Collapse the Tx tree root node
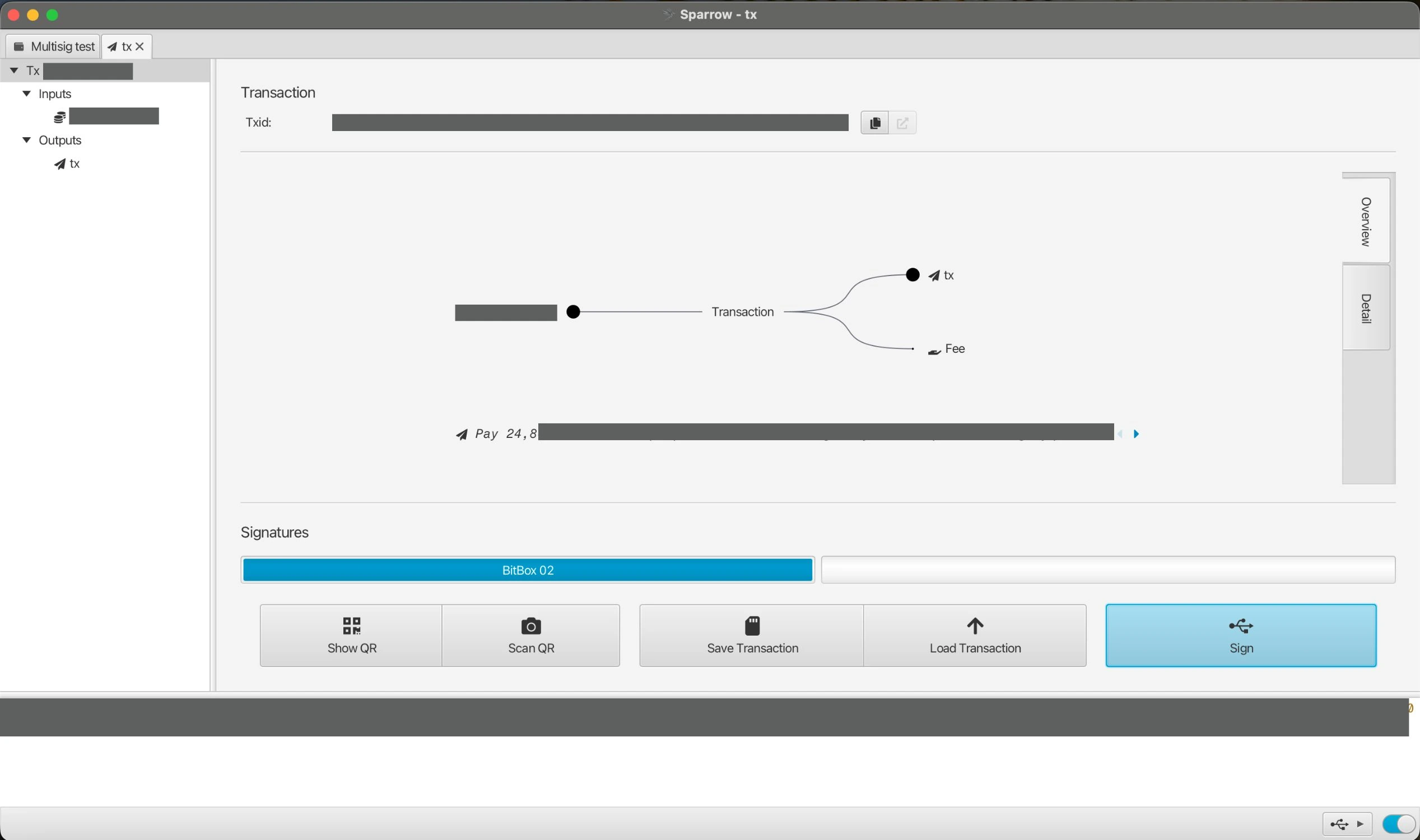 click(x=14, y=70)
